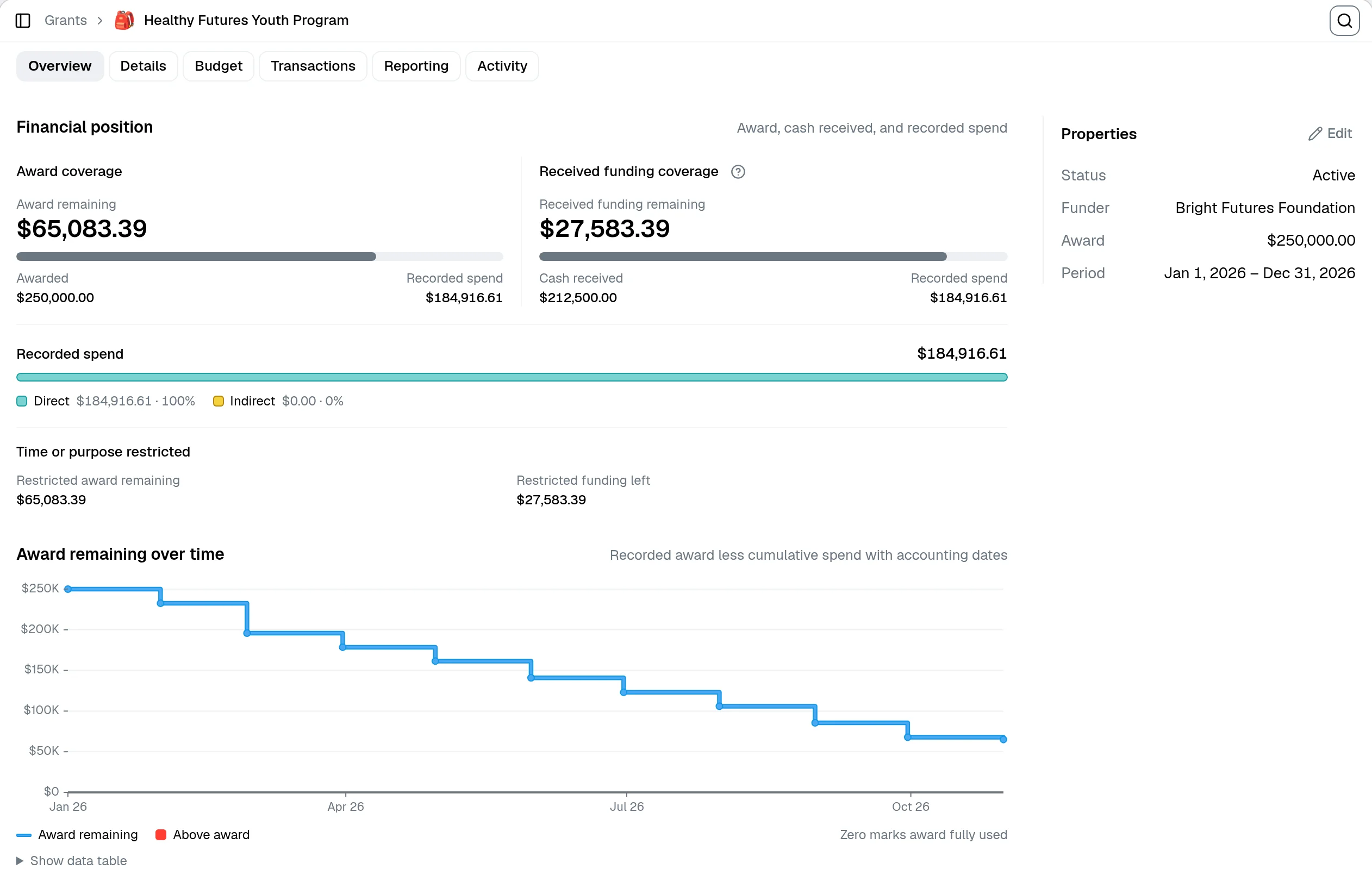Click the Awarded $250,000.00 value
1372x875 pixels.
pos(55,297)
